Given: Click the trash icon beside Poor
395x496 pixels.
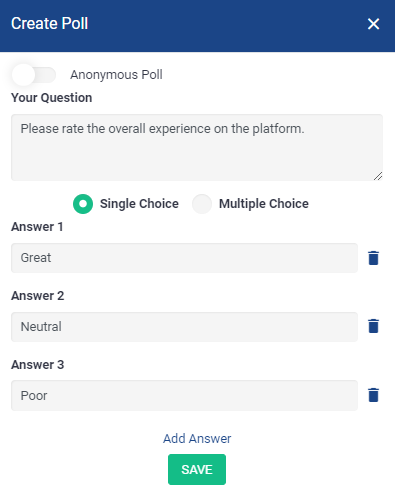Looking at the screenshot, I should [x=373, y=395].
